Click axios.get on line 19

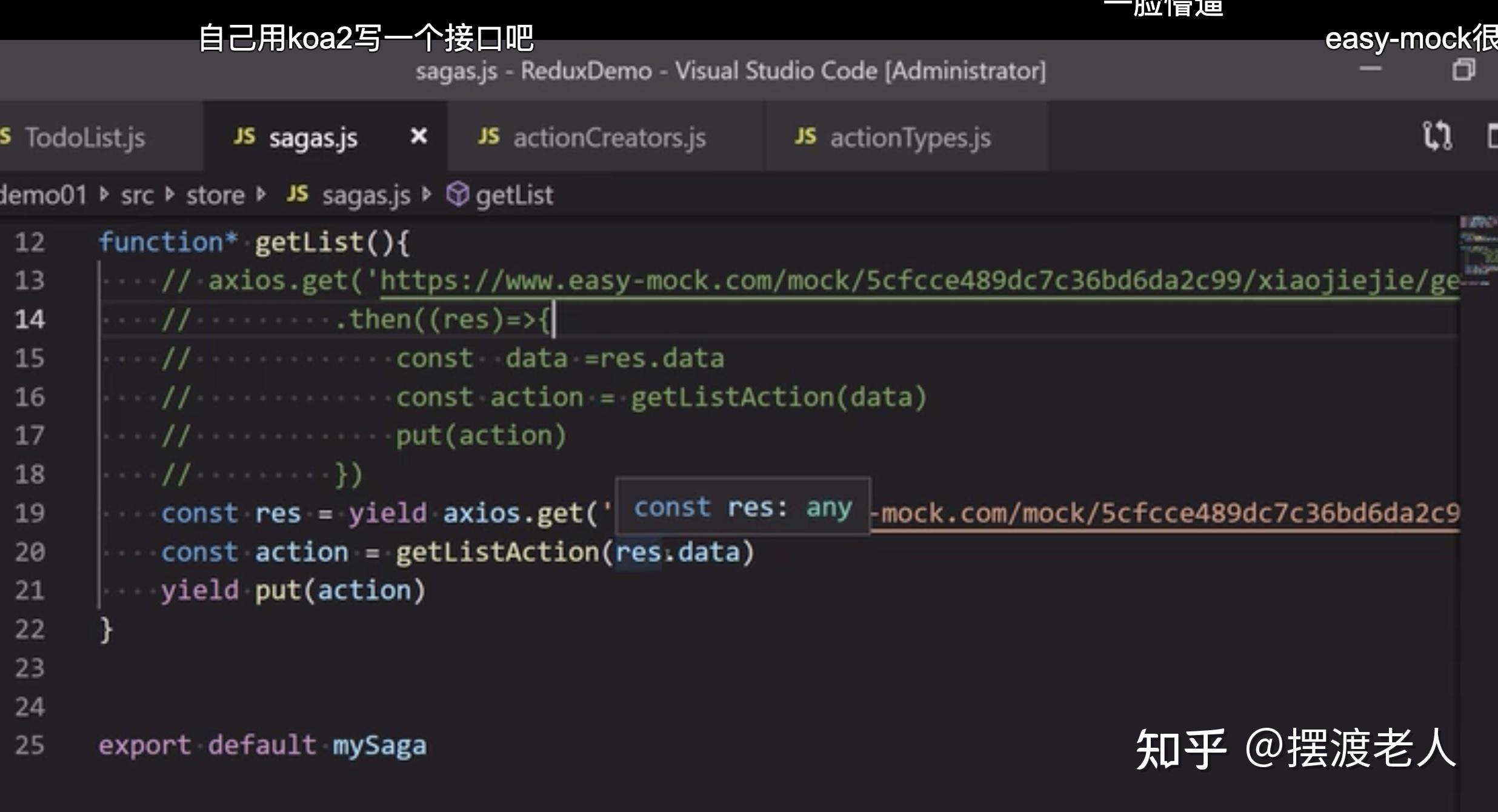tap(513, 514)
